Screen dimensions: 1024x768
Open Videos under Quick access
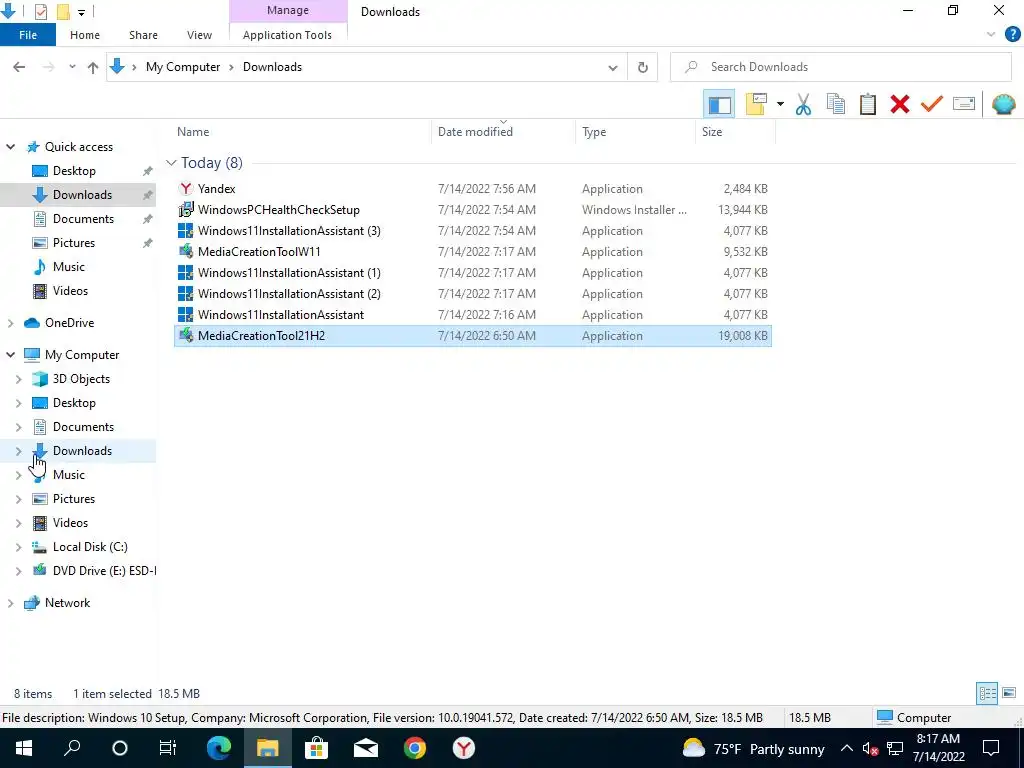[x=70, y=291]
